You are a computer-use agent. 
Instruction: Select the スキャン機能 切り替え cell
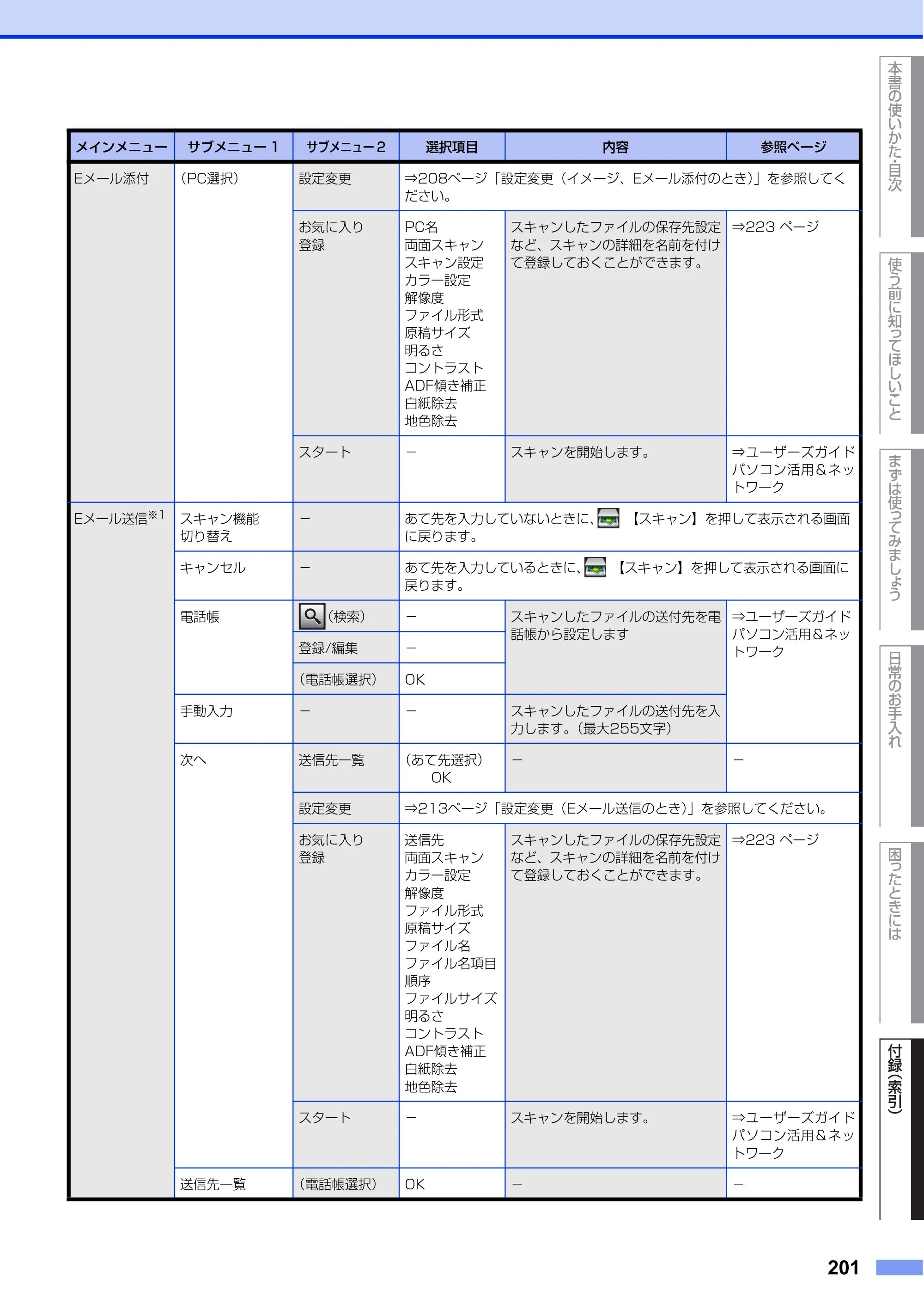click(233, 526)
